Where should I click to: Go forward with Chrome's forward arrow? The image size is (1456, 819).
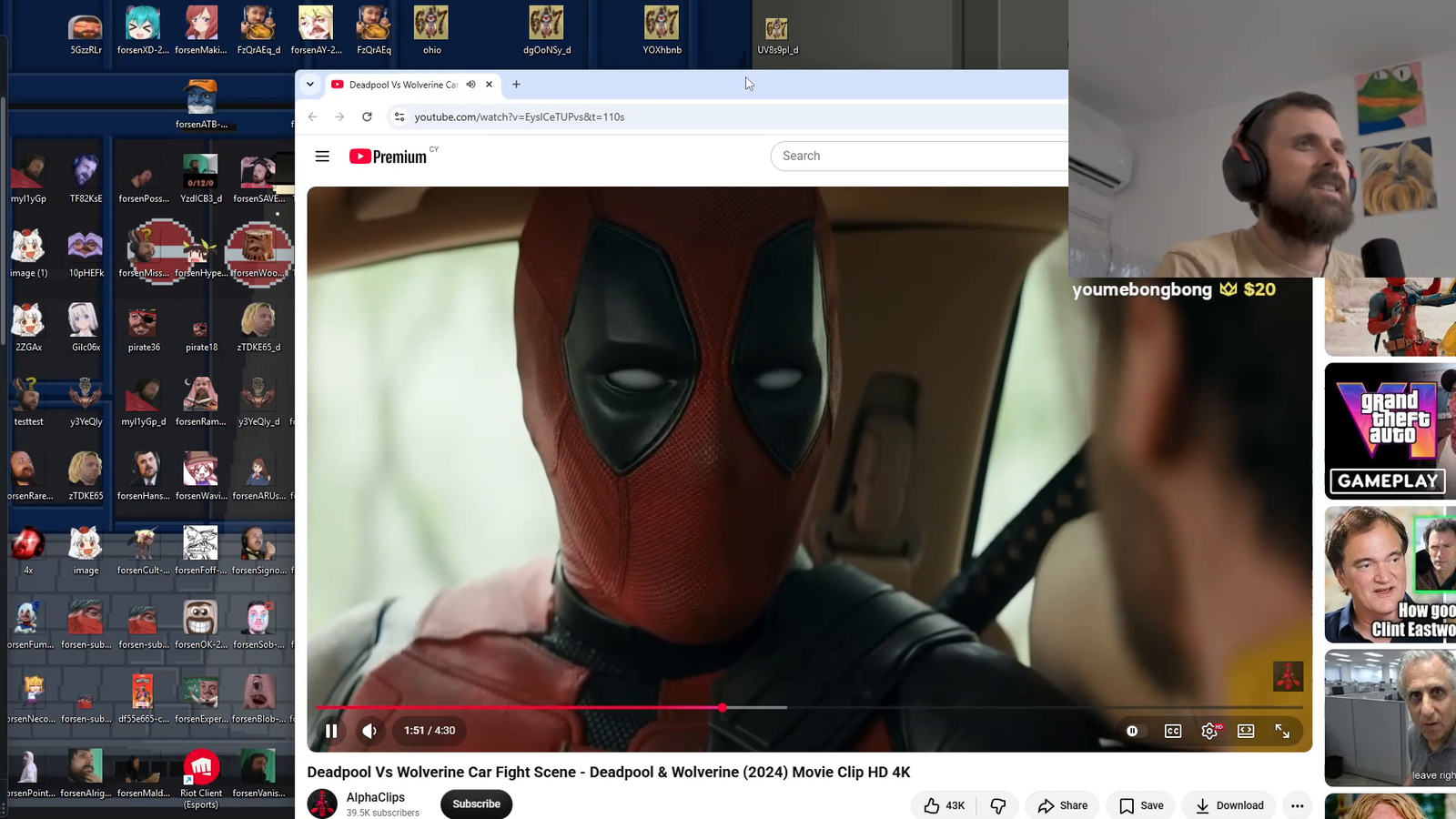(x=339, y=116)
